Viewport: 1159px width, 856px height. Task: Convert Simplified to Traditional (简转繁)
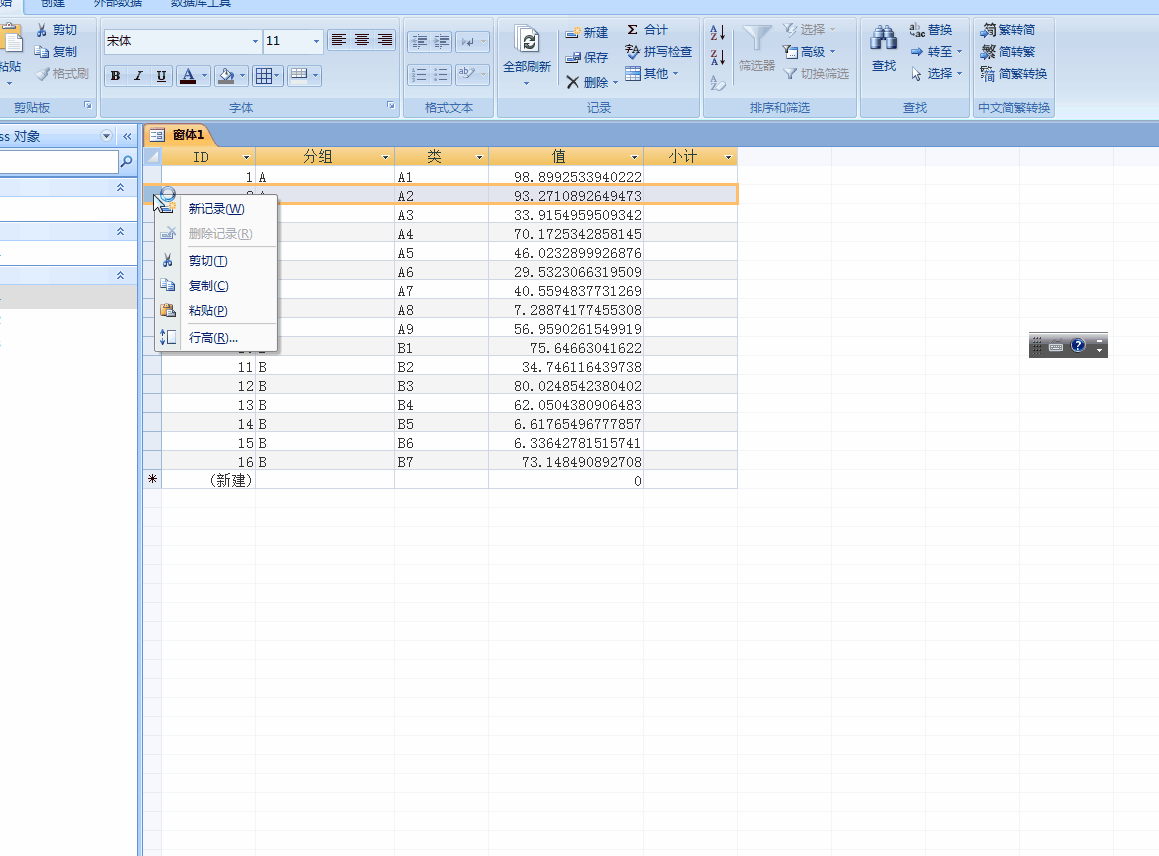coord(1007,52)
